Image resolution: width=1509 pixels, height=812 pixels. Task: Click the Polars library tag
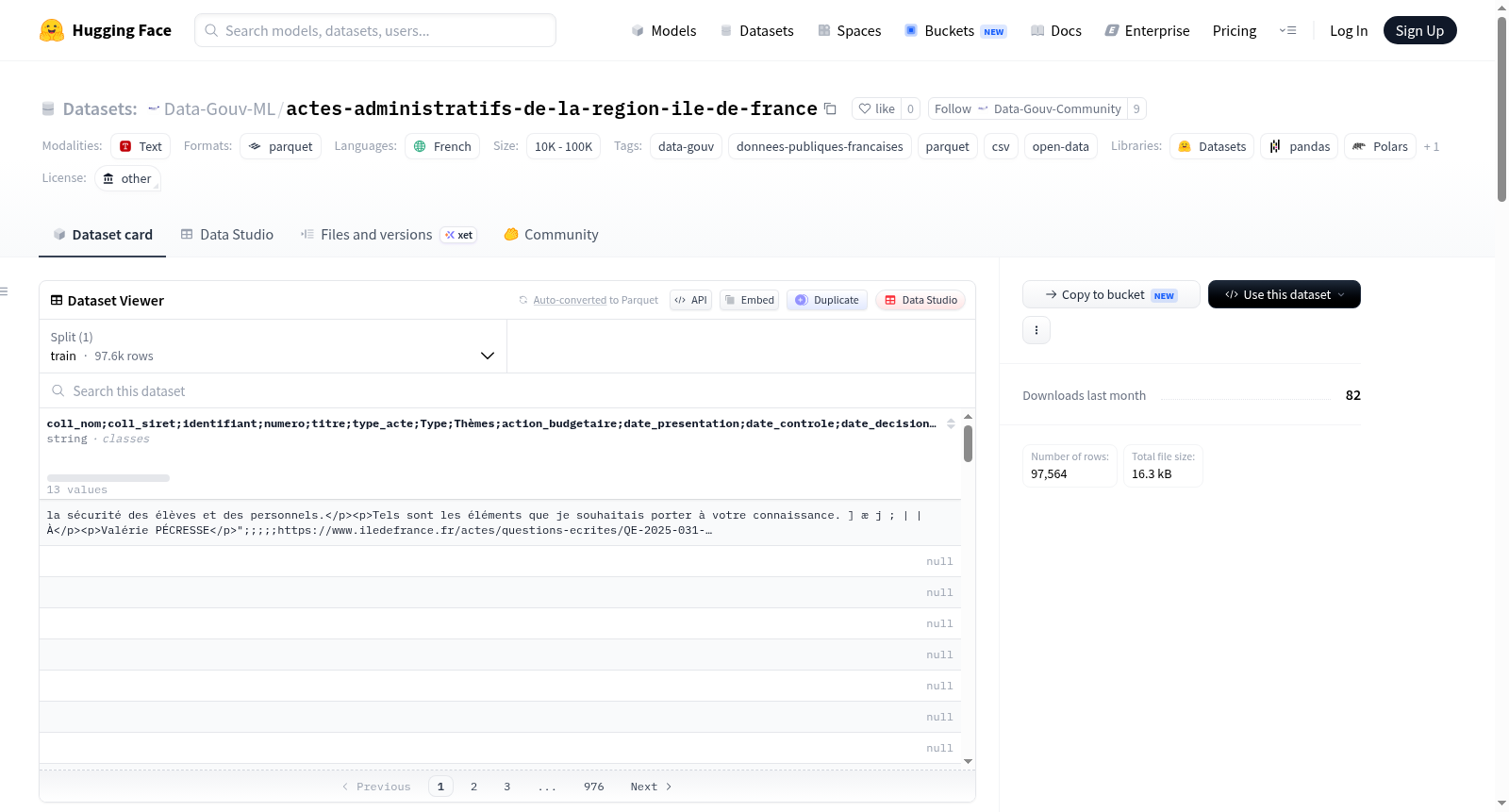pyautogui.click(x=1381, y=146)
